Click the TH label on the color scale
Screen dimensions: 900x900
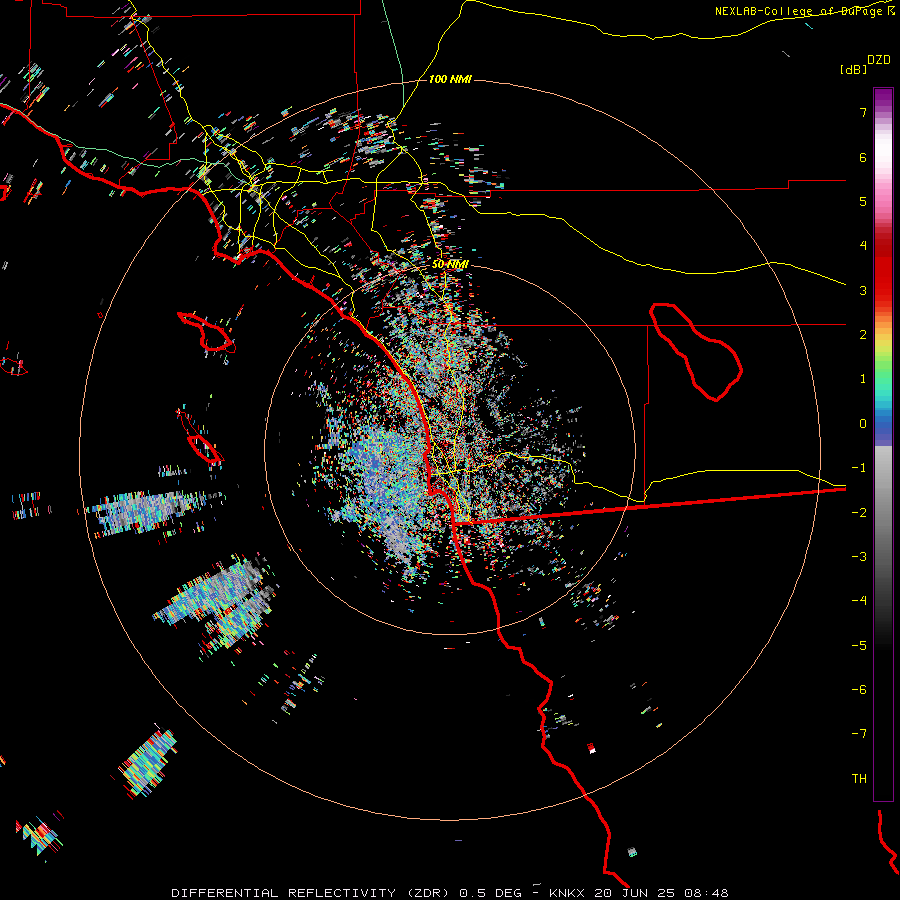pos(859,778)
